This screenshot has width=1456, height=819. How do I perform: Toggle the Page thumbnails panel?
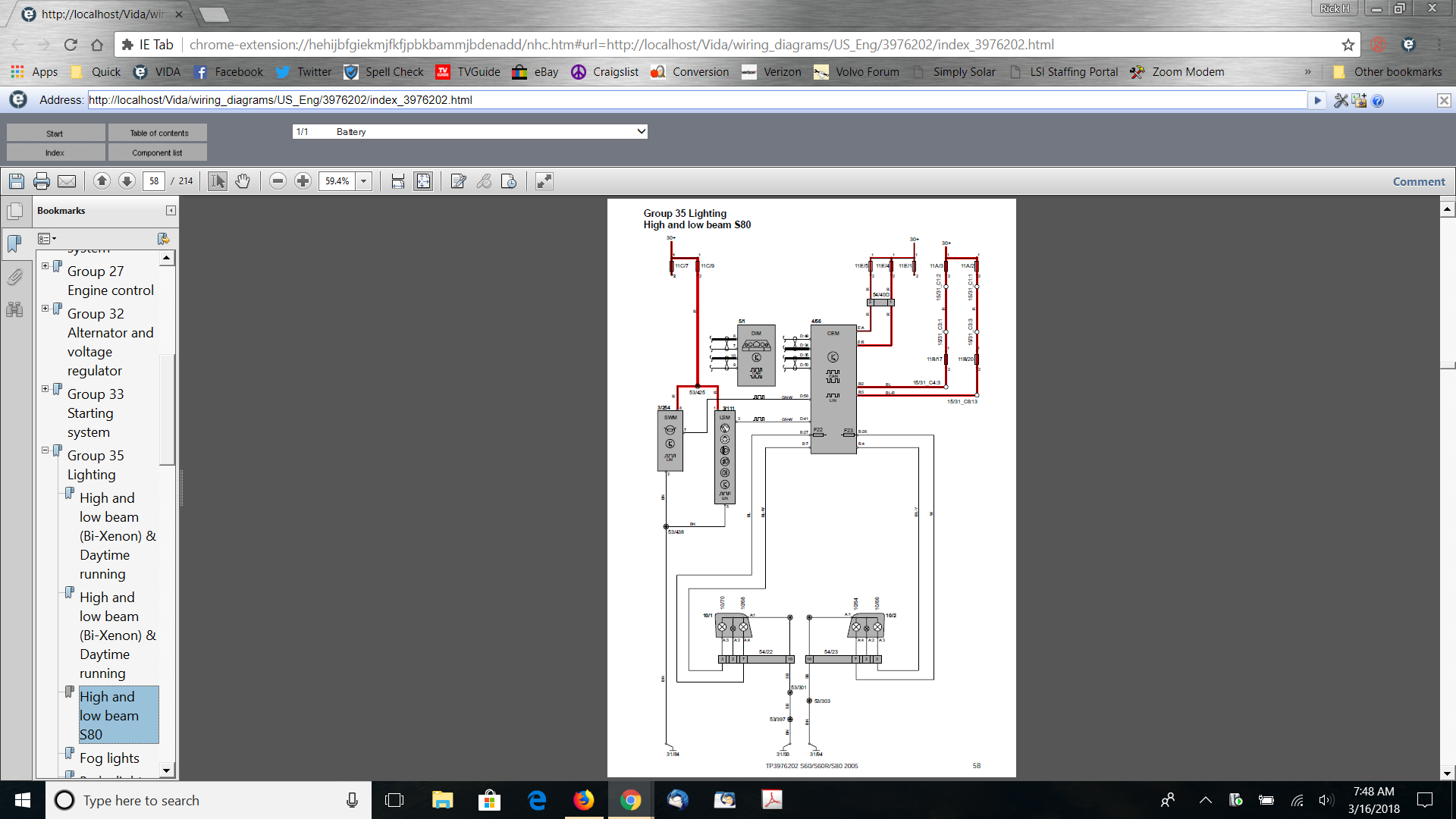pos(14,212)
